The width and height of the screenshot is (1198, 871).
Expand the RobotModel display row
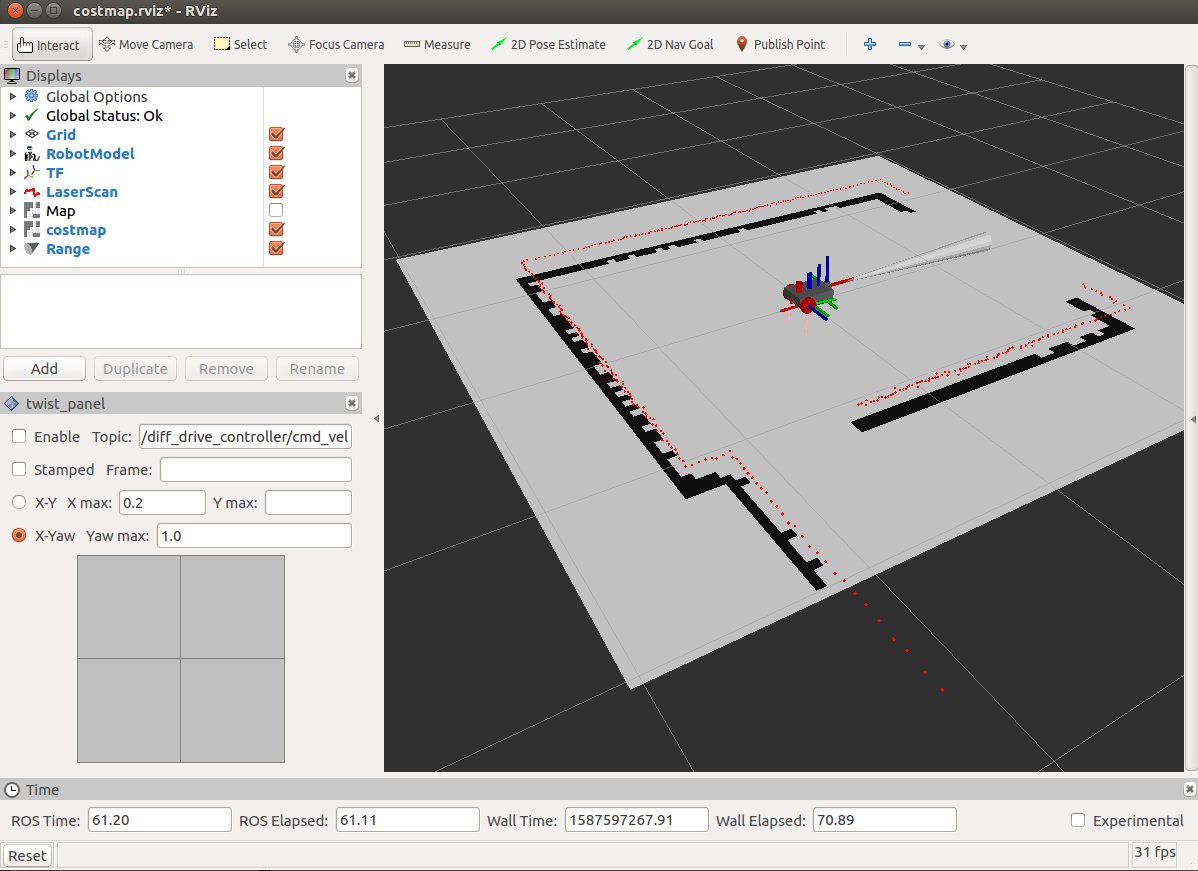pyautogui.click(x=12, y=154)
